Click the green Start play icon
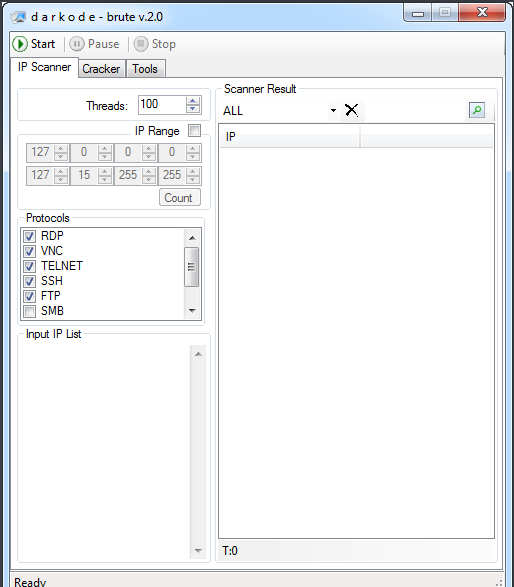 tap(20, 44)
